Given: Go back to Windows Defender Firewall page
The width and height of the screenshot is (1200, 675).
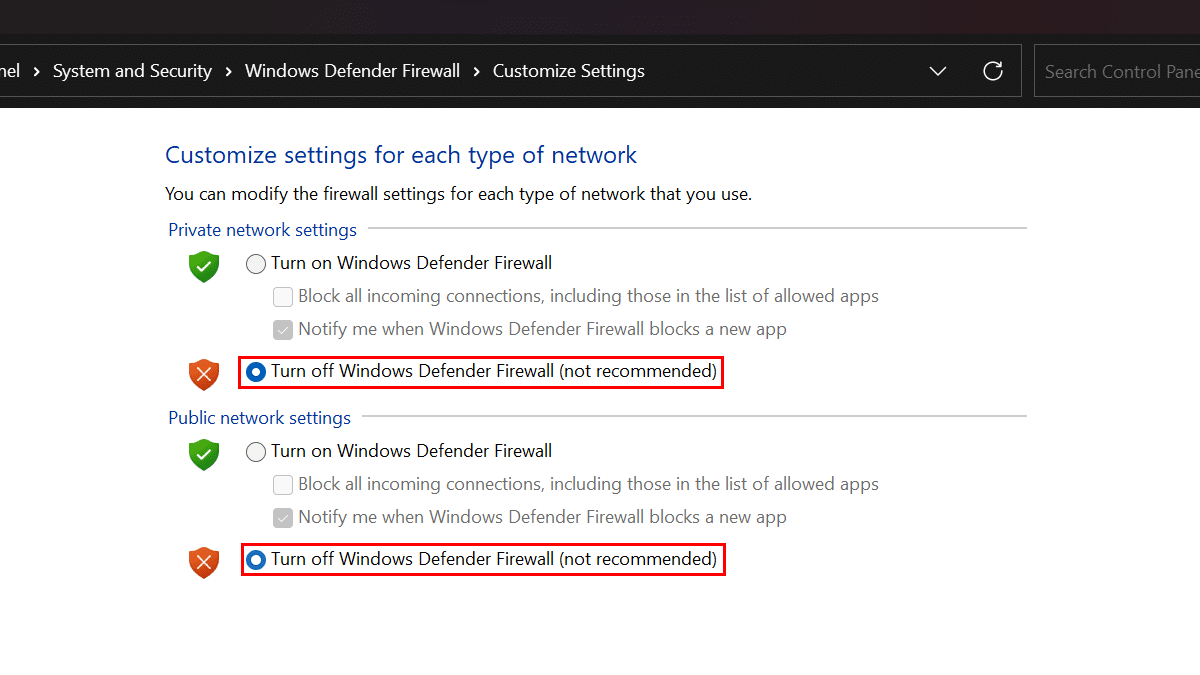Looking at the screenshot, I should tap(352, 70).
